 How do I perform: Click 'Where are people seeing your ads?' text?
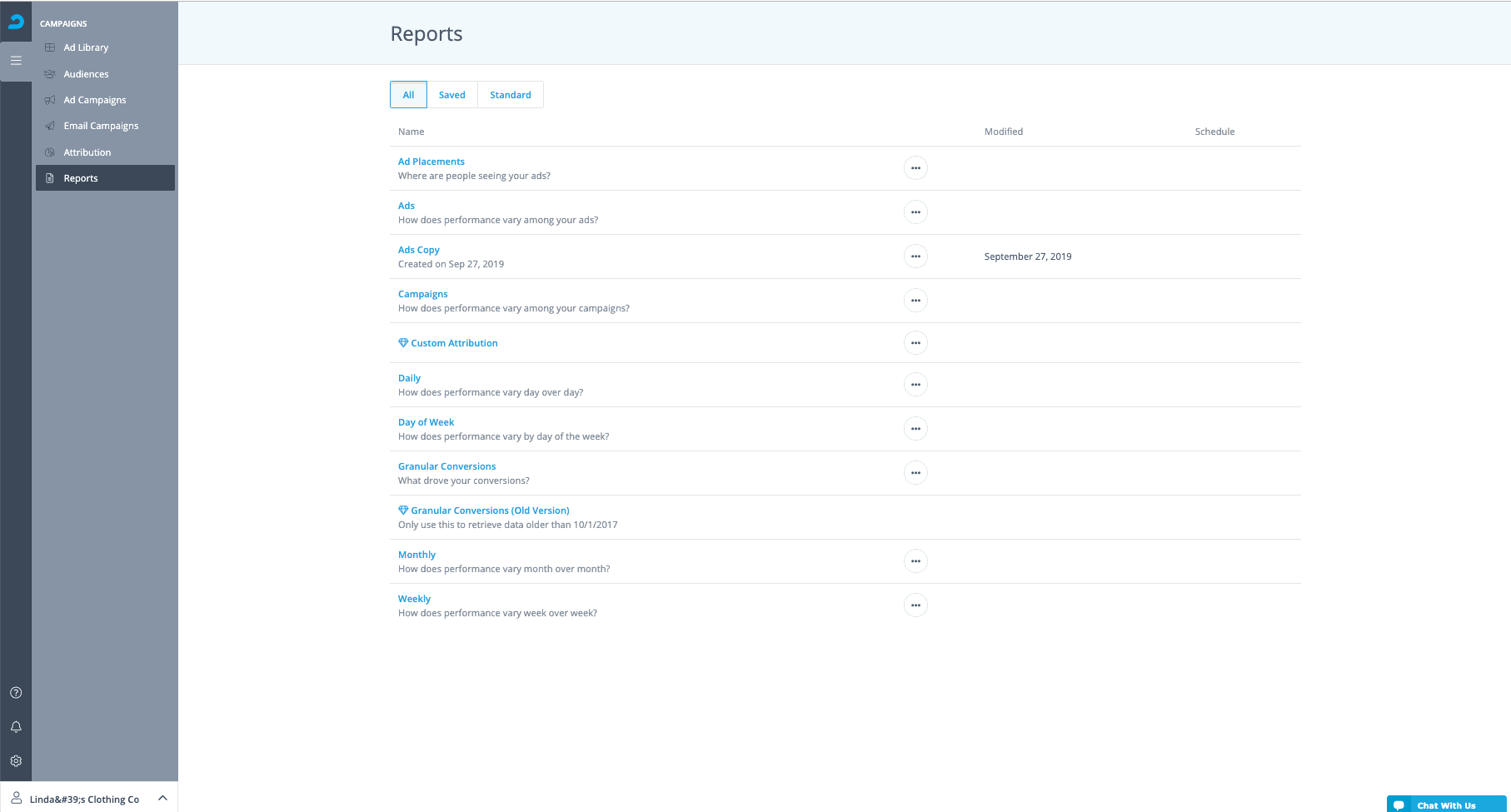tap(474, 176)
